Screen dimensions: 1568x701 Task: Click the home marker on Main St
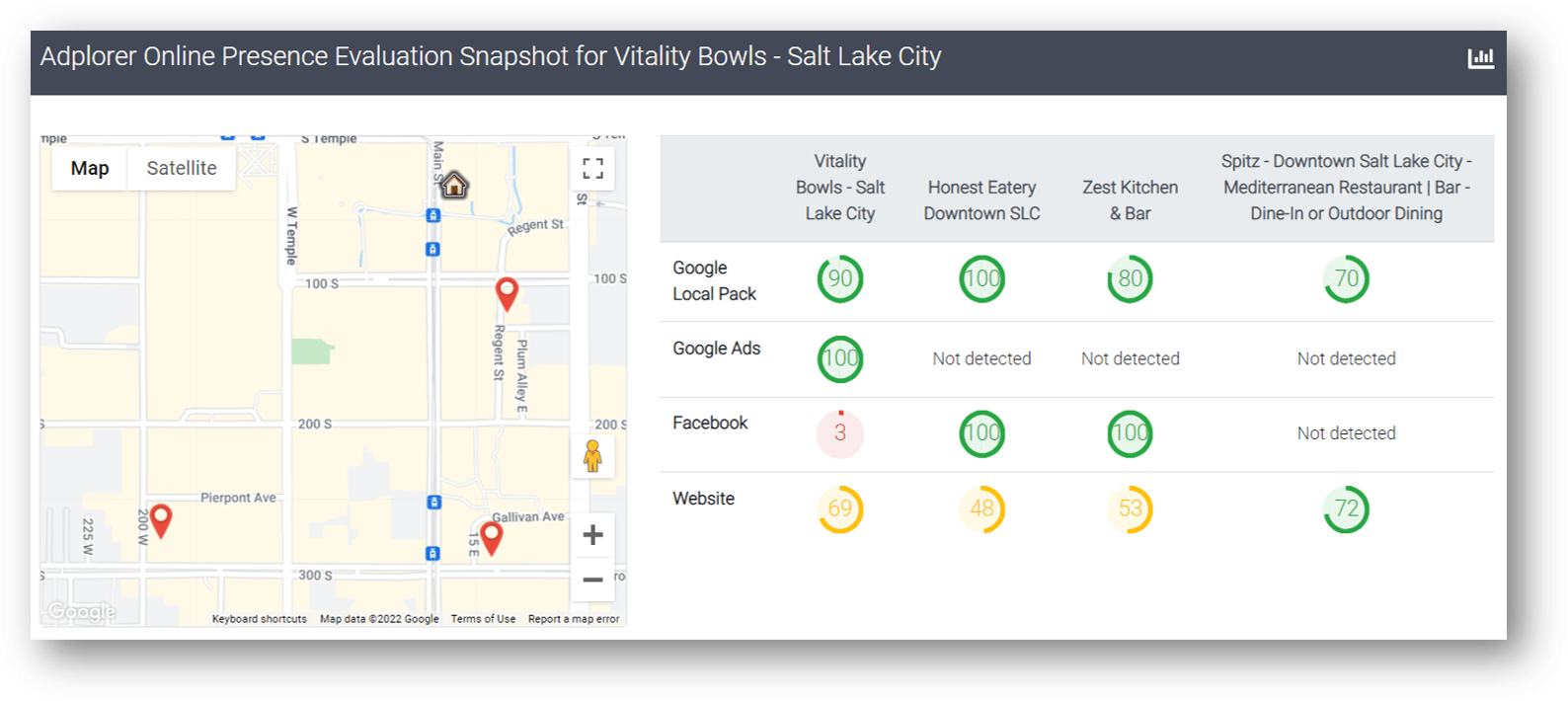(x=454, y=185)
